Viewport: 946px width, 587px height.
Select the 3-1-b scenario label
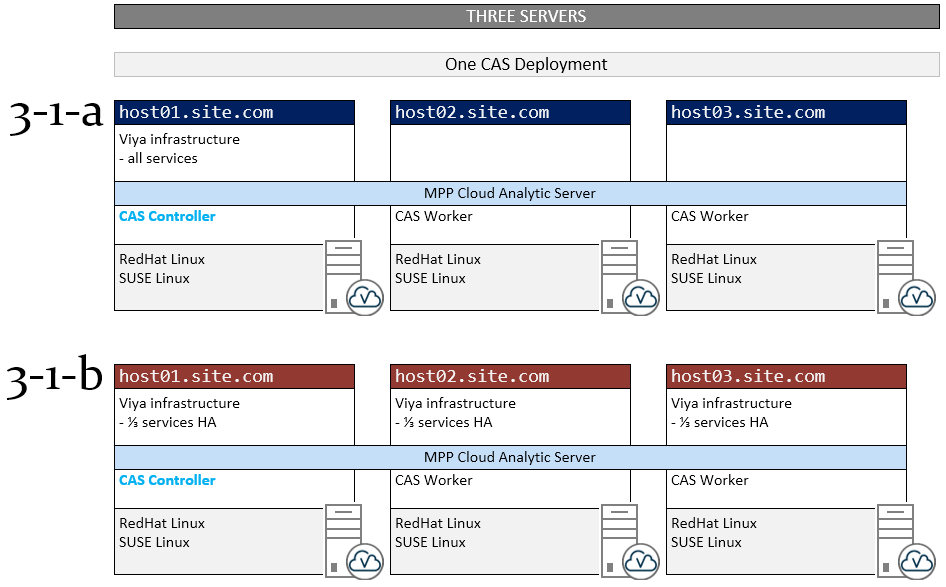point(54,376)
